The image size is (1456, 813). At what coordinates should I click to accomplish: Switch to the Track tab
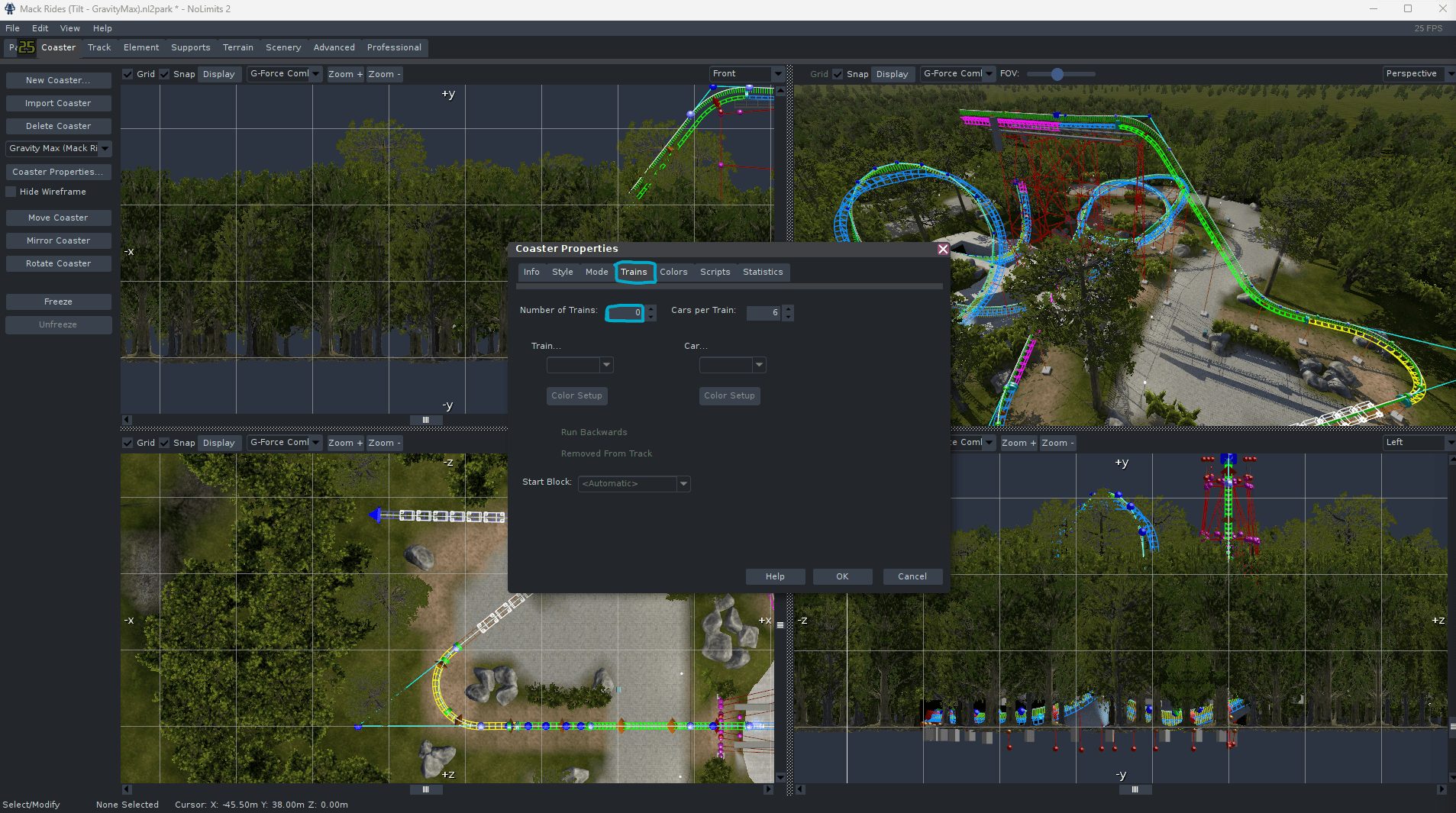coord(99,47)
